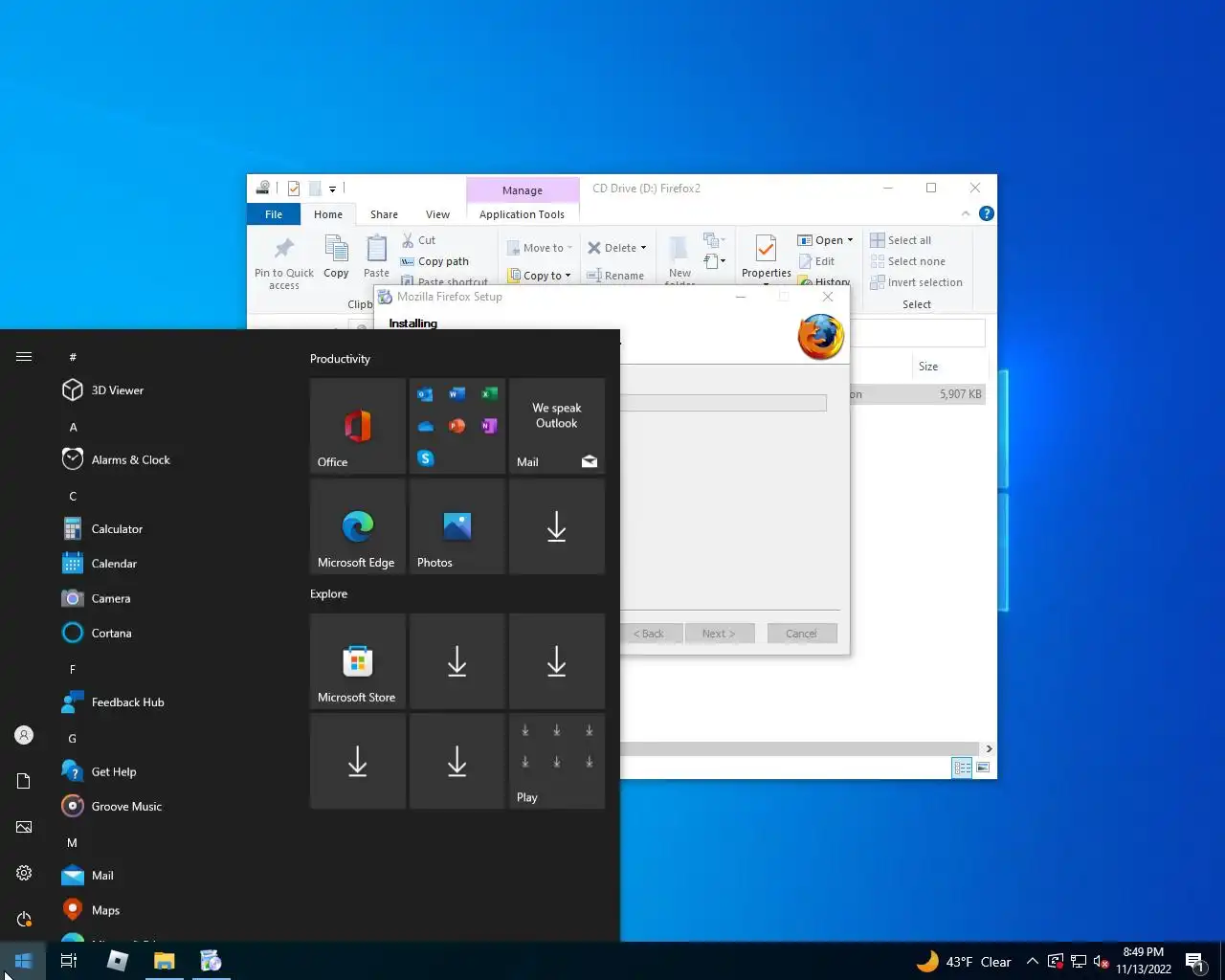Open Documents from Start sidebar
Screen dimensions: 1225x980
[x=24, y=781]
